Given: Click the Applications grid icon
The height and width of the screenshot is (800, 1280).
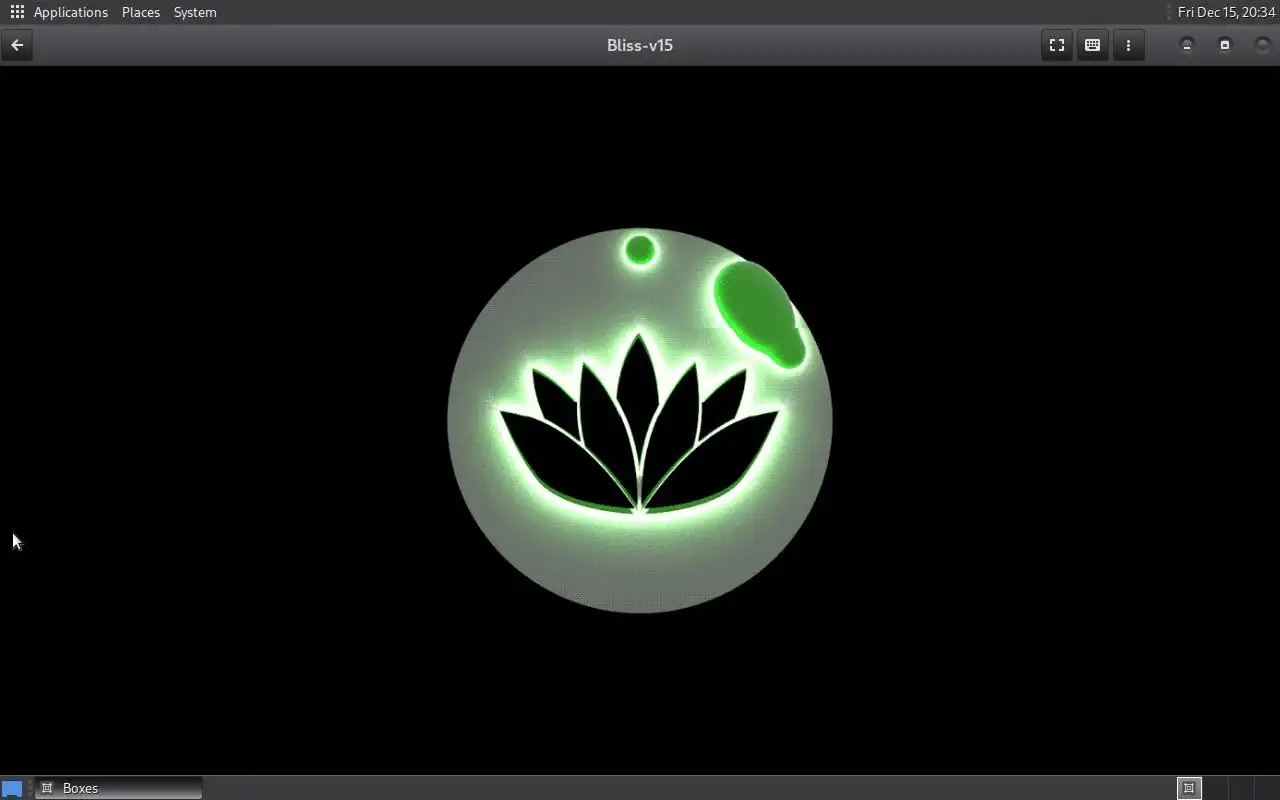Looking at the screenshot, I should point(17,12).
